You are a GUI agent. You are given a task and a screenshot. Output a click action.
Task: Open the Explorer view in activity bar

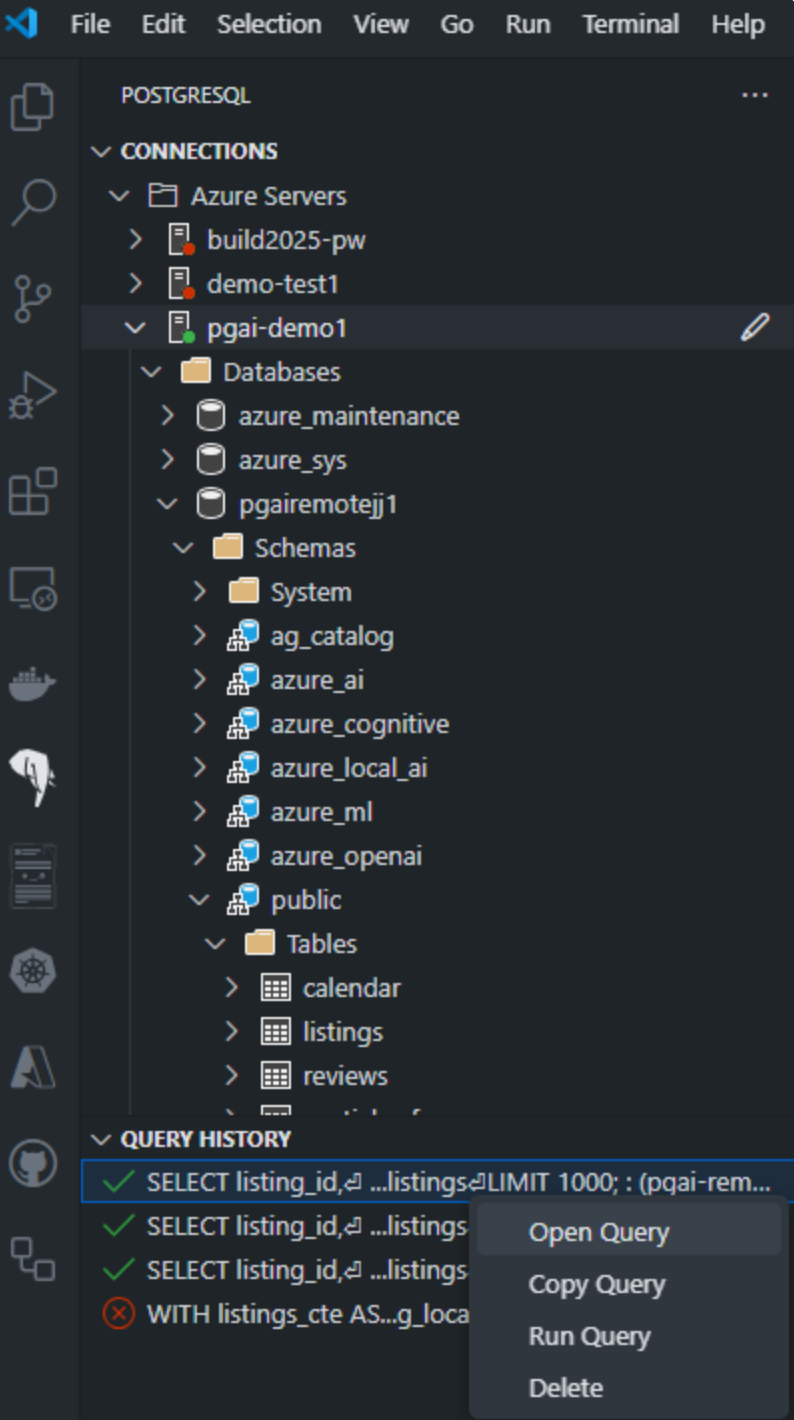tap(33, 107)
